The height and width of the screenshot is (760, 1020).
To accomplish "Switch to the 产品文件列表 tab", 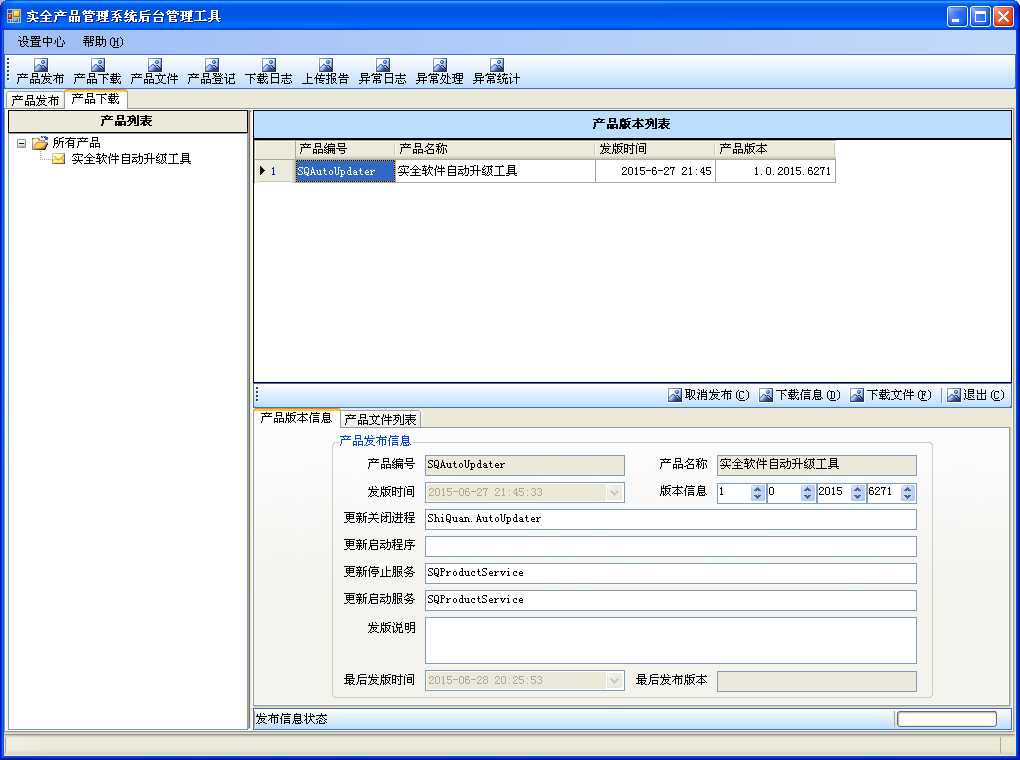I will [x=381, y=419].
